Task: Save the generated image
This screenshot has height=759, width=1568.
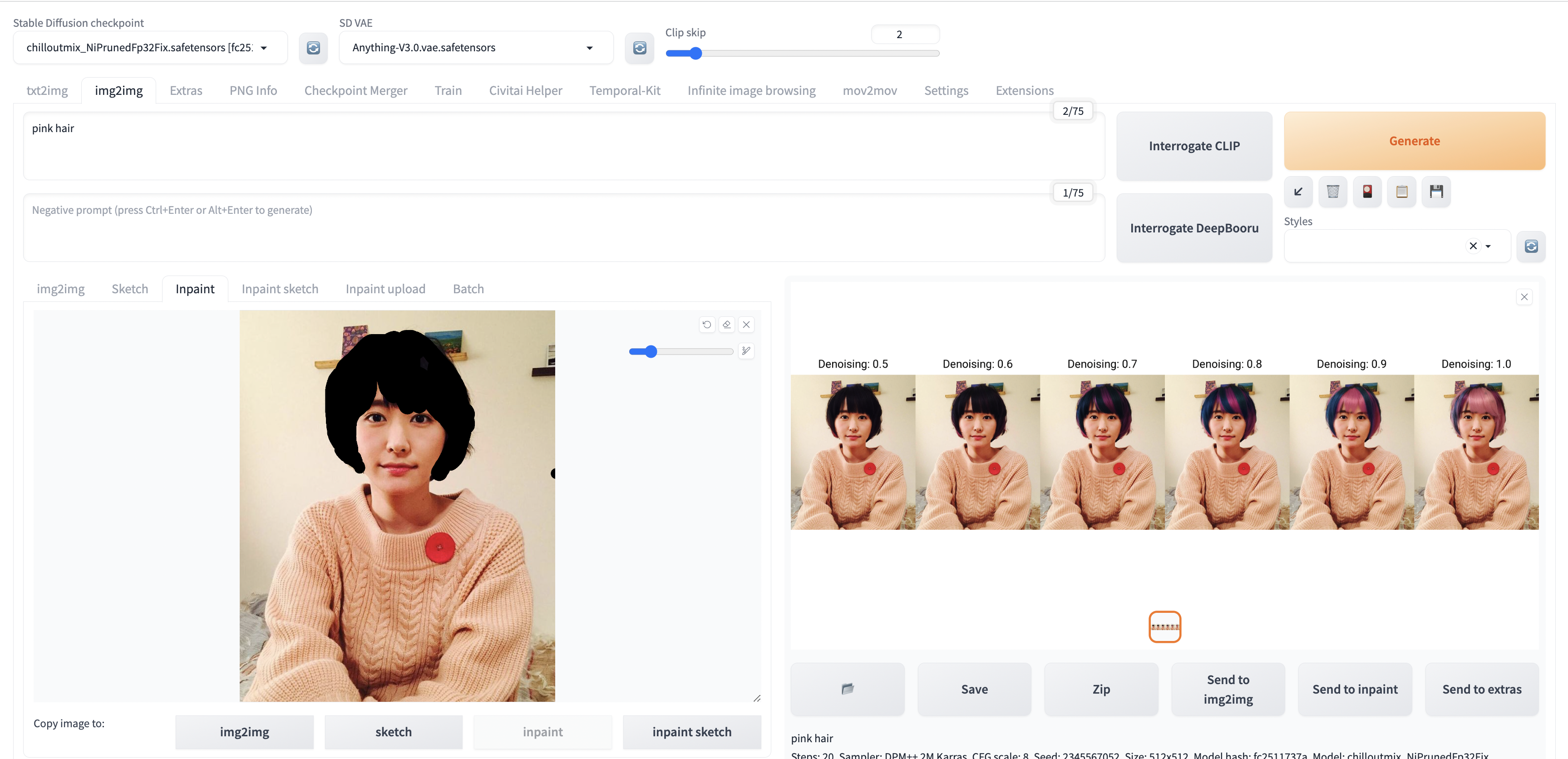Action: [x=974, y=689]
